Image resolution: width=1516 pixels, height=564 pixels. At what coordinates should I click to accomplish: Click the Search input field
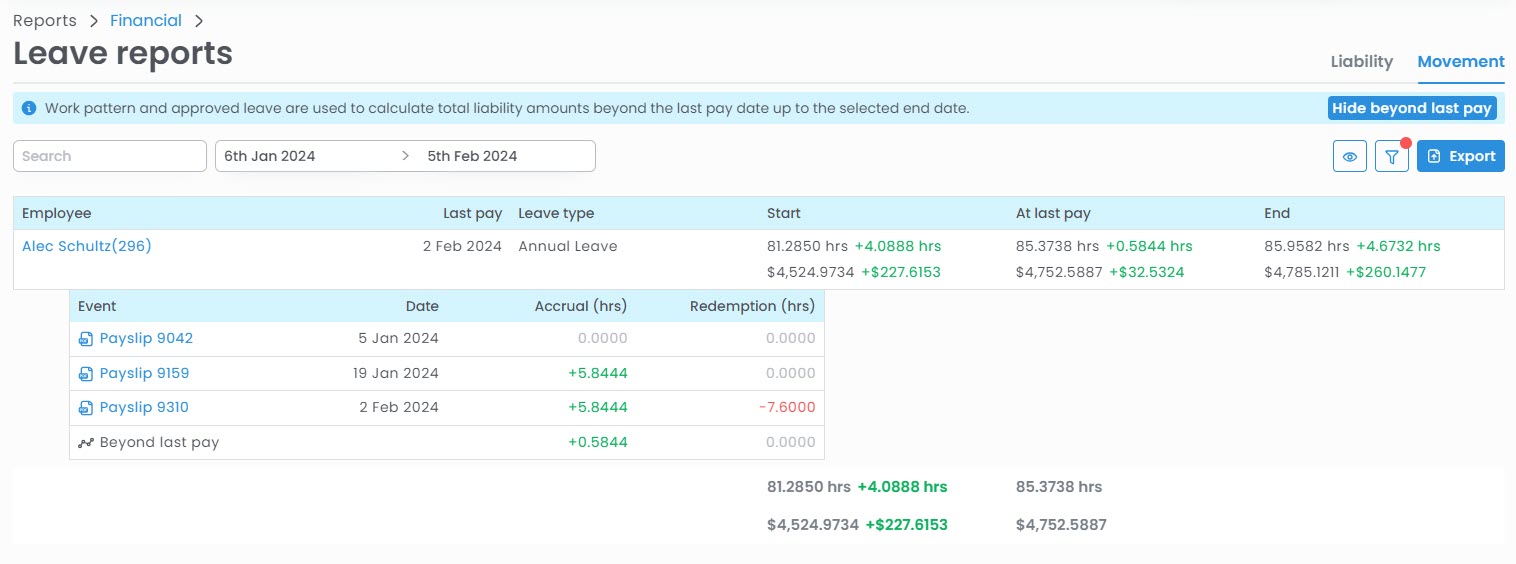(x=110, y=156)
